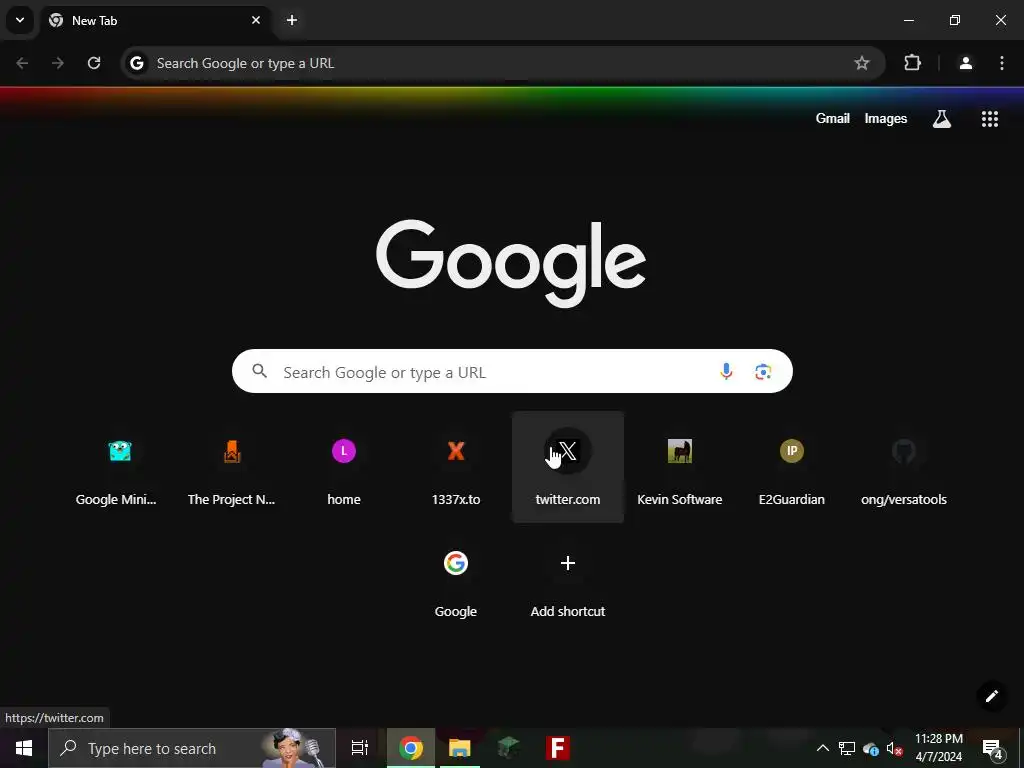
Task: Open Chrome three-dot menu
Action: pos(1002,63)
